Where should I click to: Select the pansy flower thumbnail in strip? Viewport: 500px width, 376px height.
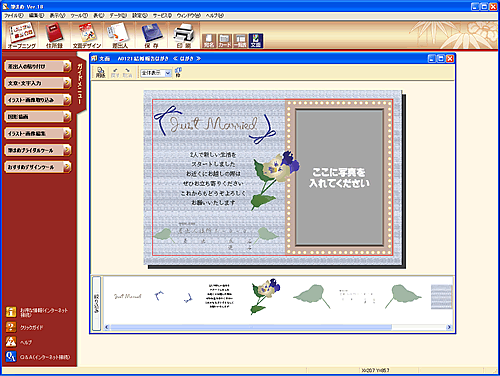tap(265, 296)
